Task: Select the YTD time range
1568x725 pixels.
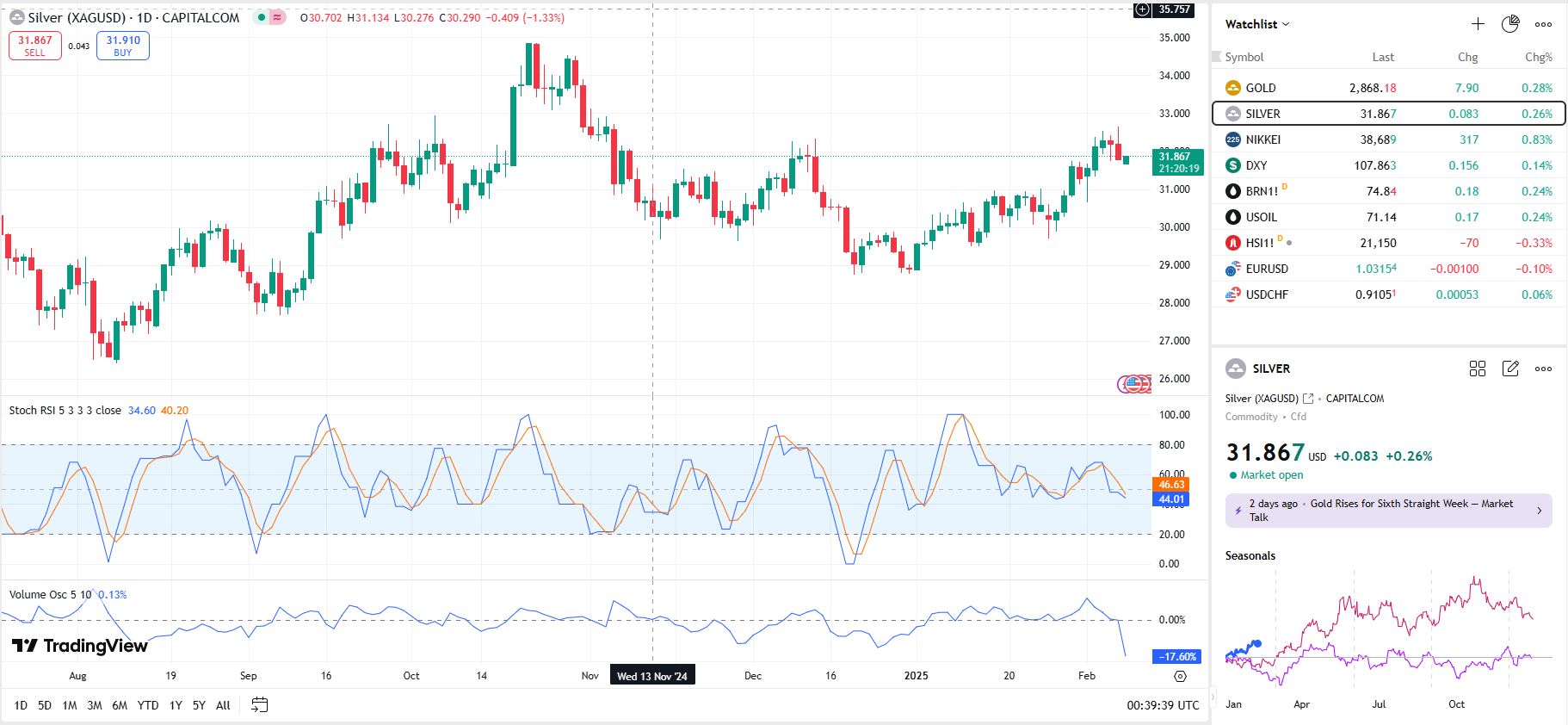Action: (x=148, y=705)
